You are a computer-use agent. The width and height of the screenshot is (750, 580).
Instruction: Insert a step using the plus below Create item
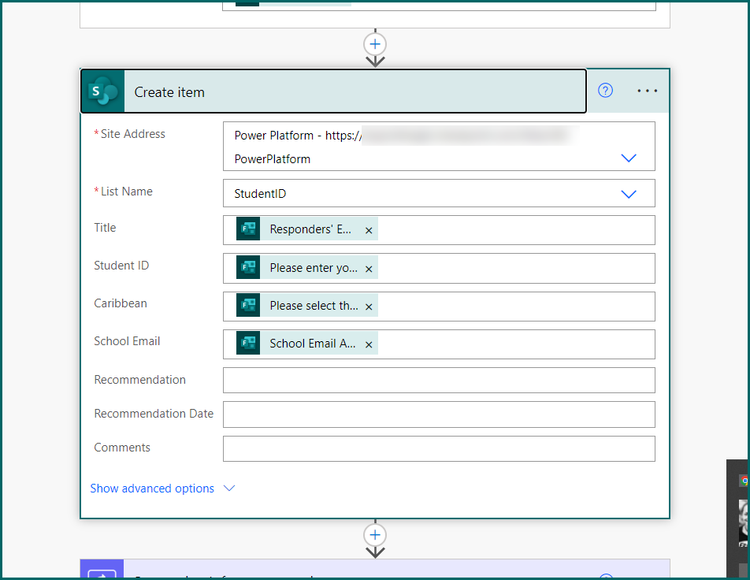tap(375, 535)
